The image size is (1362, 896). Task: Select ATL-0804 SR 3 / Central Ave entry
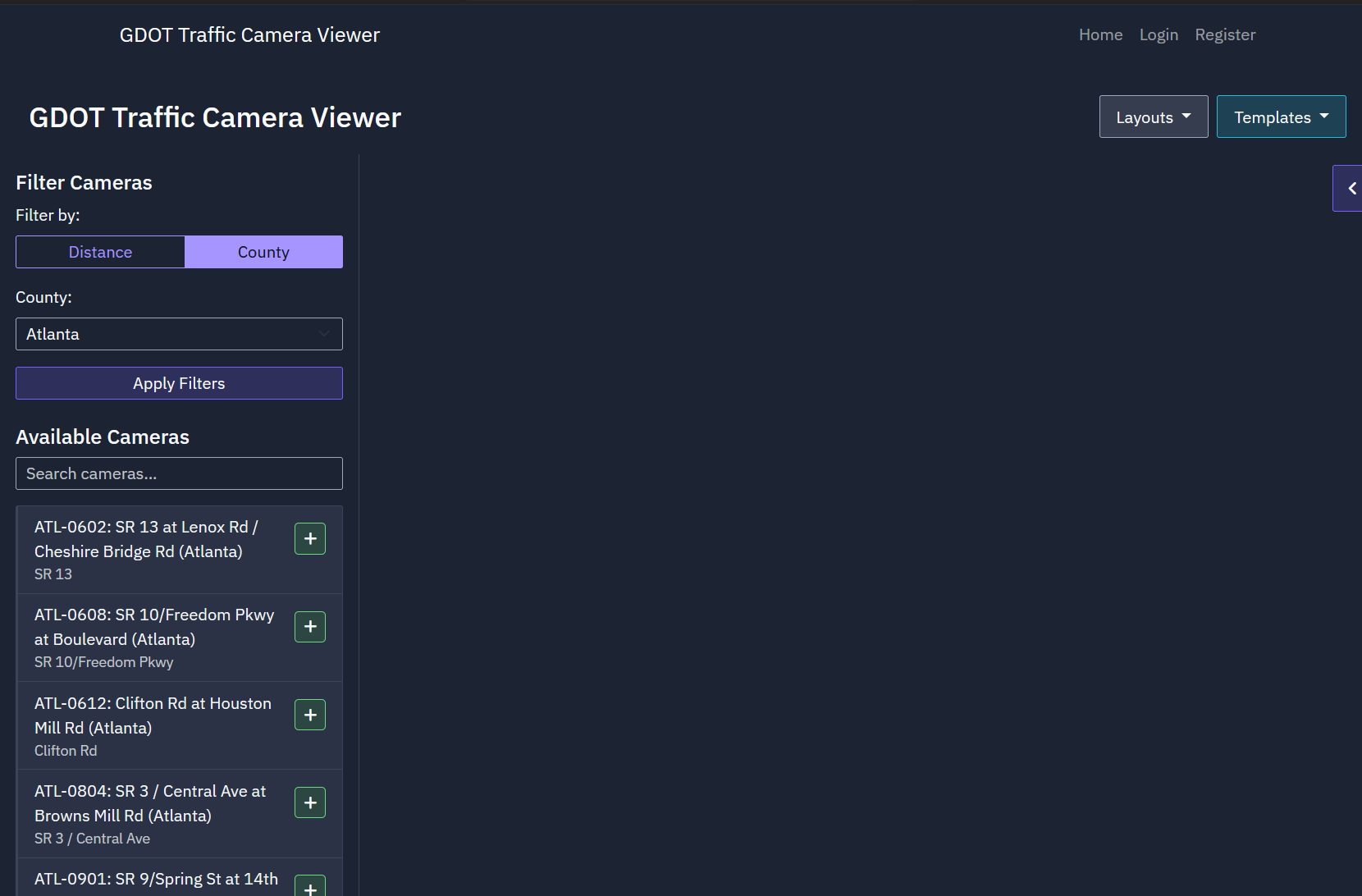(x=180, y=814)
